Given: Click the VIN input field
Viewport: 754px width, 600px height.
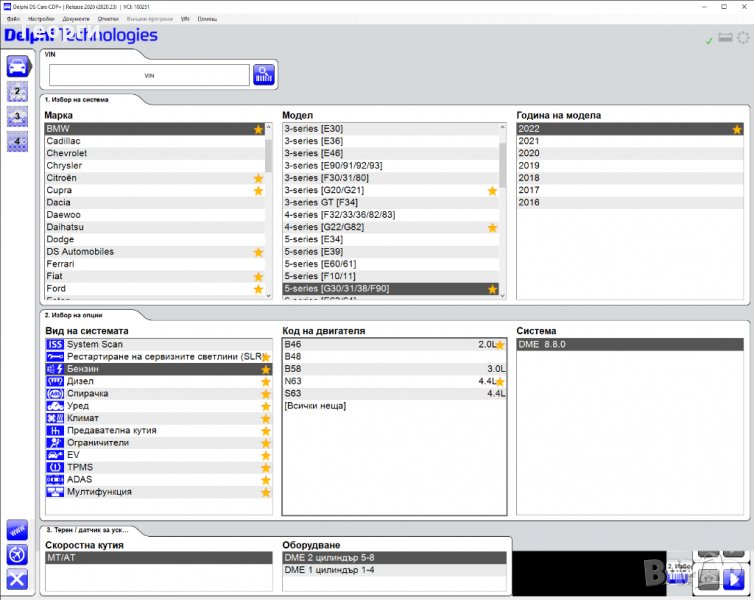Looking at the screenshot, I should tap(149, 75).
